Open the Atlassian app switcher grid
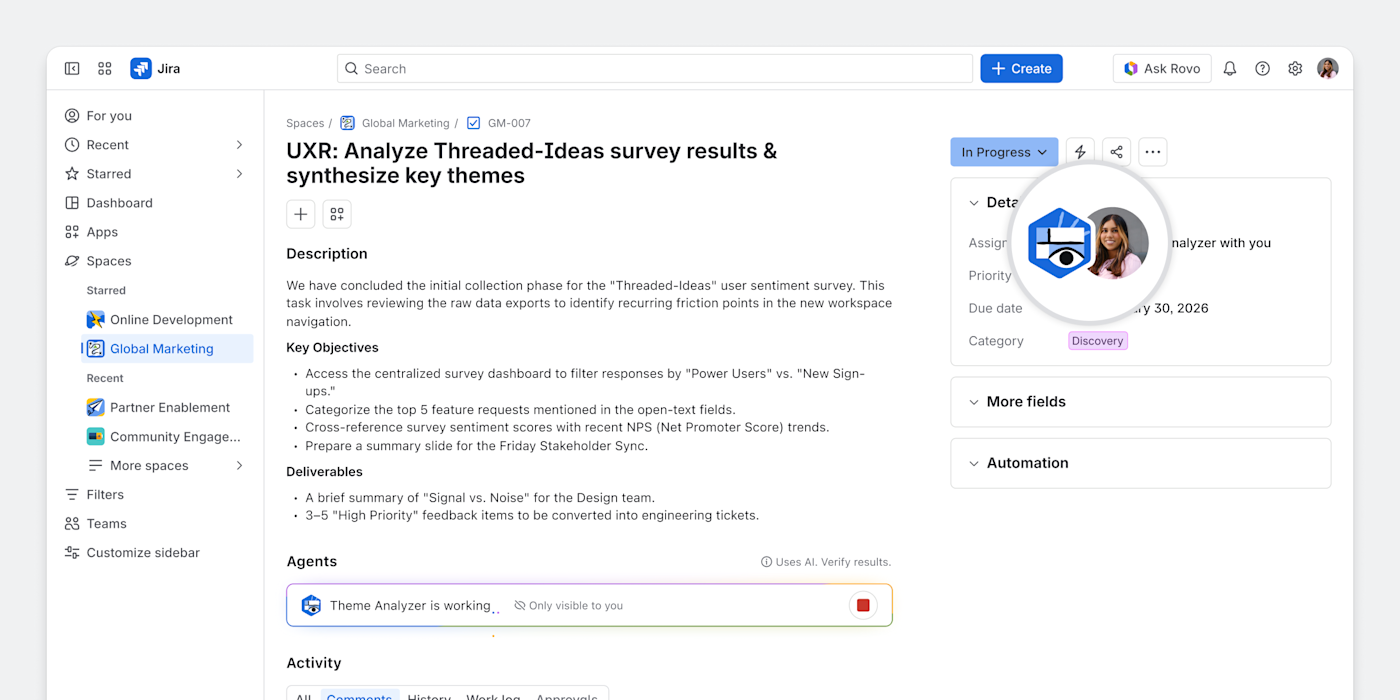This screenshot has height=700, width=1400. tap(104, 68)
